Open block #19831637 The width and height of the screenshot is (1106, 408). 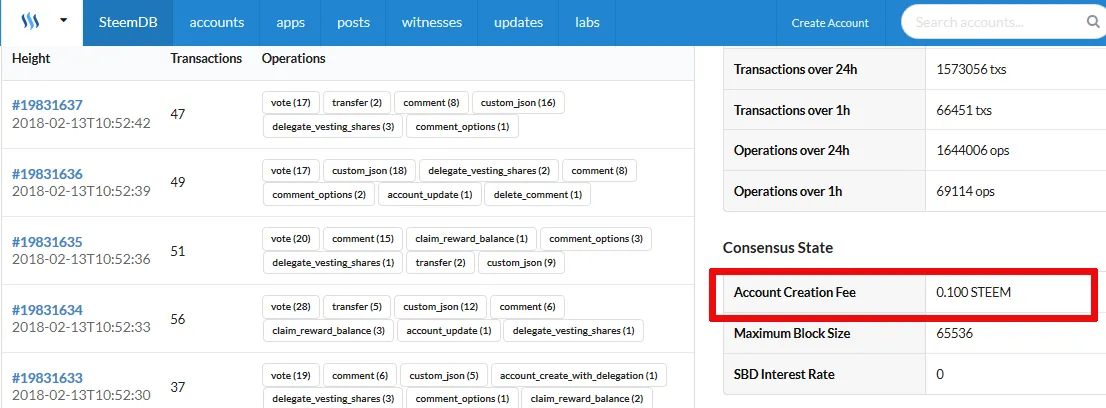click(47, 105)
